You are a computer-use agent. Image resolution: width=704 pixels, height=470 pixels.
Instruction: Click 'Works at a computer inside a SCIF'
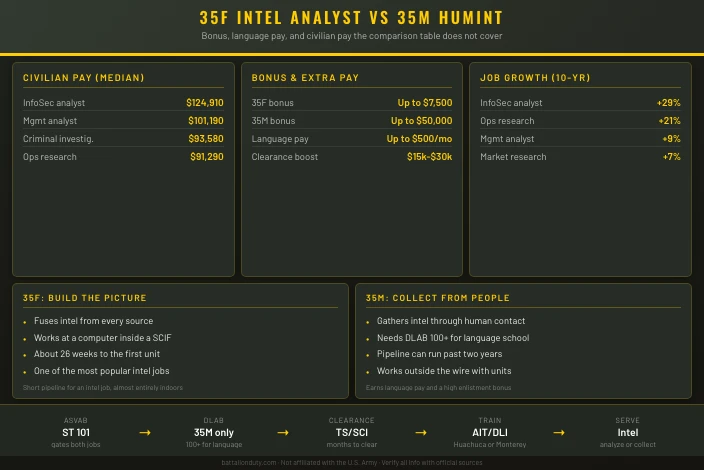click(102, 338)
